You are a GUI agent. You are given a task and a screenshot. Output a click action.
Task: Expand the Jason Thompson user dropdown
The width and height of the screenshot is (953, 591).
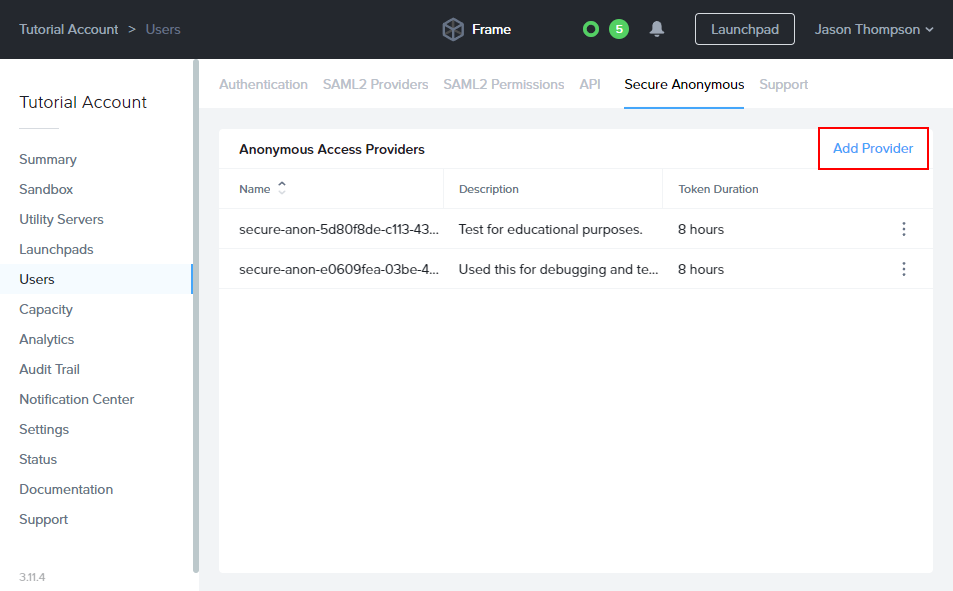873,29
